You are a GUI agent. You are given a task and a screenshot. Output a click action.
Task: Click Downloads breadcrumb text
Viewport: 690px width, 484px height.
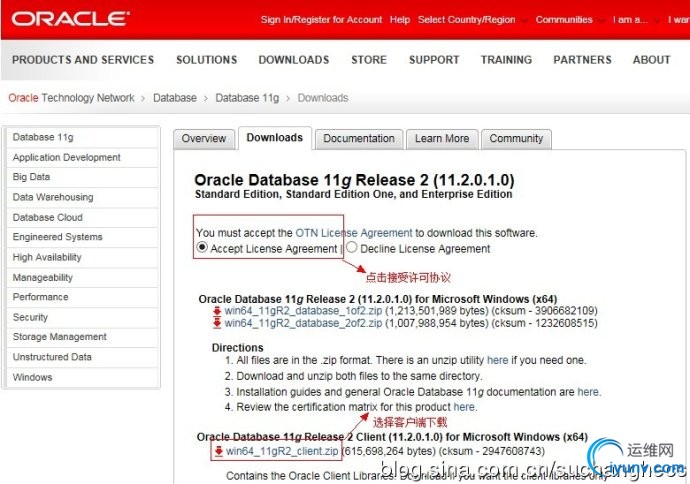323,98
